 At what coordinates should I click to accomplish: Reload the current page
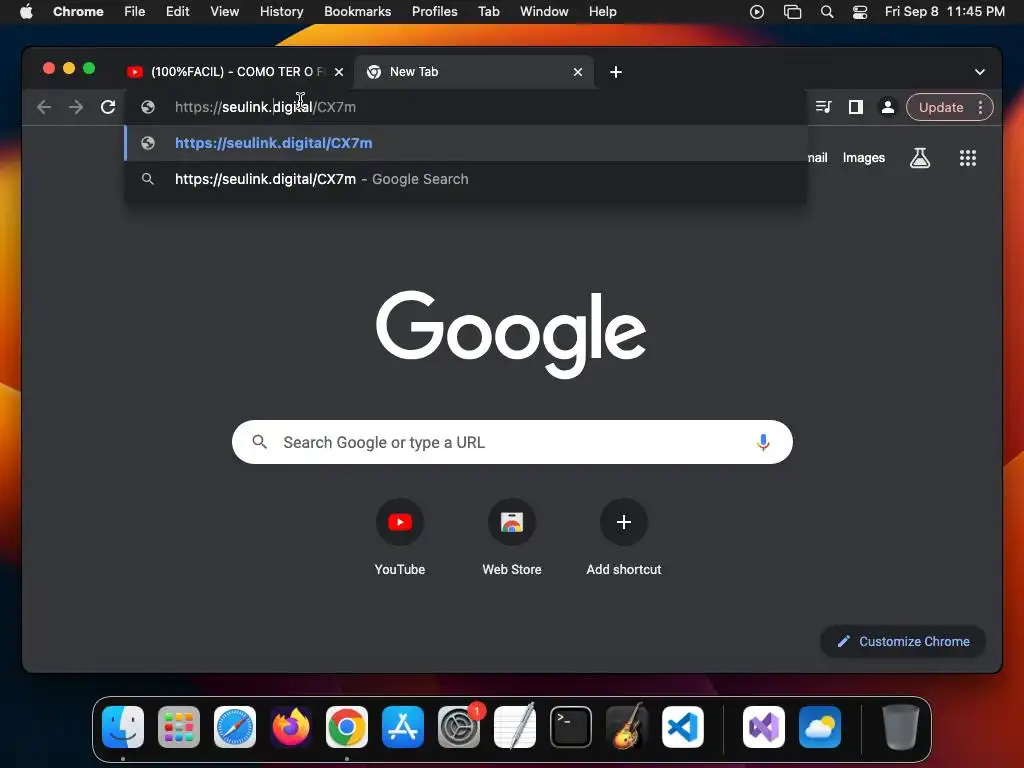click(108, 107)
